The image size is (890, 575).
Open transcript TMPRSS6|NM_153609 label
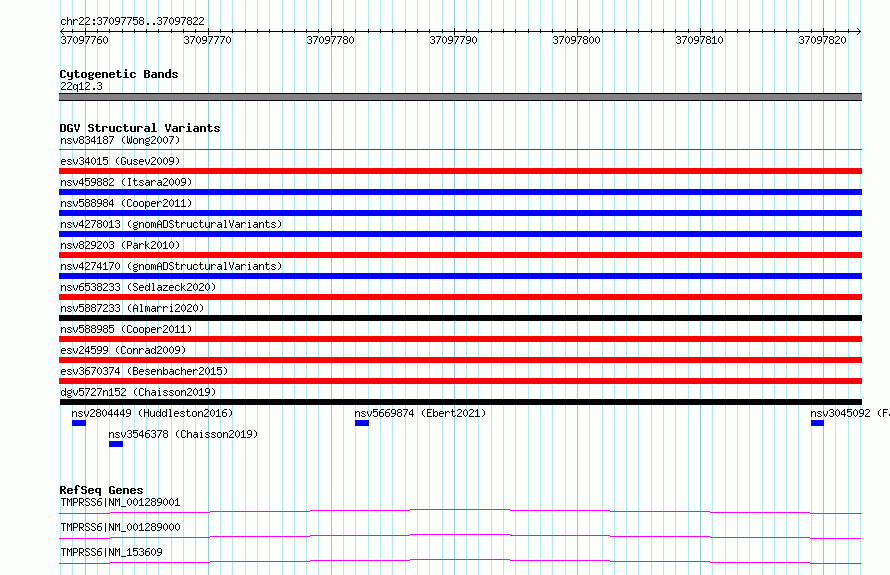111,552
